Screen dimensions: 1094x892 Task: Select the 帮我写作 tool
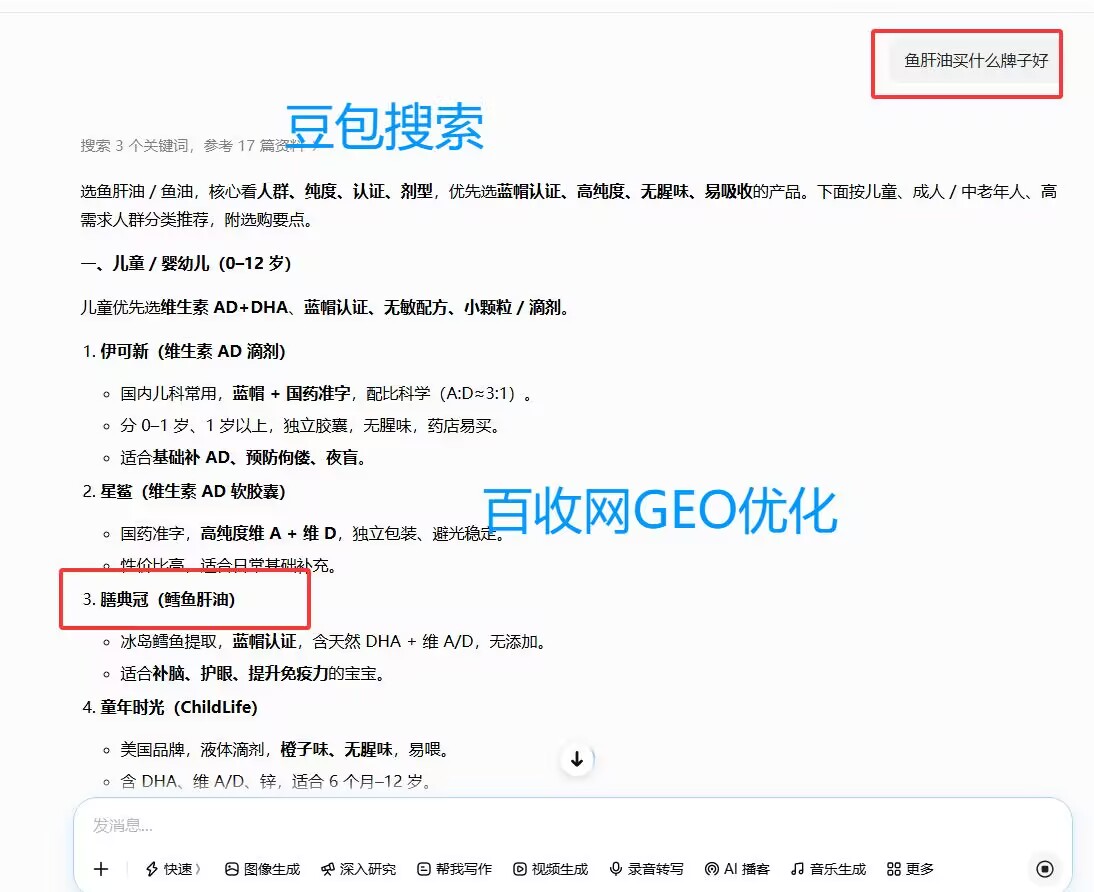(x=454, y=869)
